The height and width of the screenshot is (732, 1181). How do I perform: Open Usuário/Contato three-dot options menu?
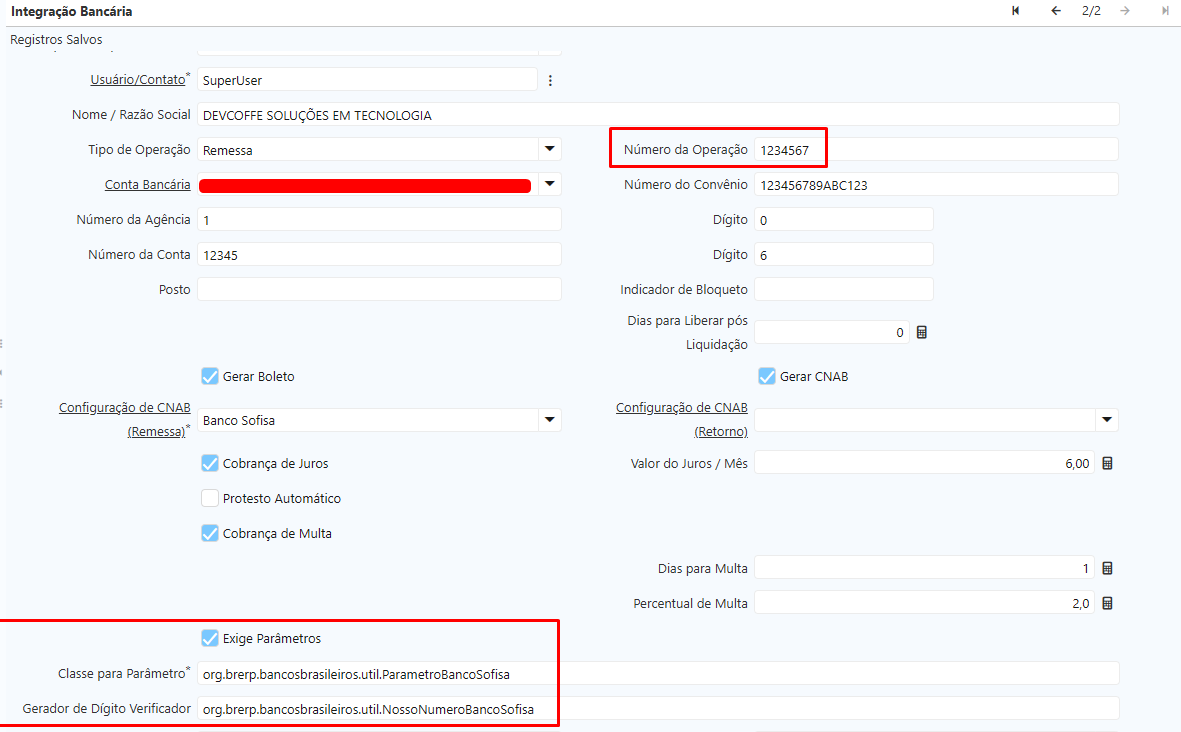tap(549, 80)
